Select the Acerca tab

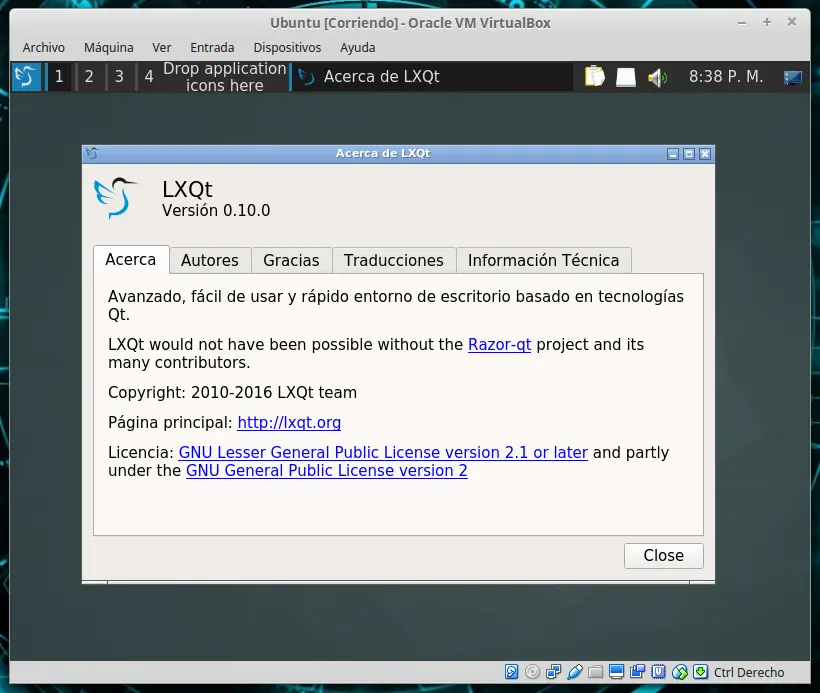[x=131, y=259]
